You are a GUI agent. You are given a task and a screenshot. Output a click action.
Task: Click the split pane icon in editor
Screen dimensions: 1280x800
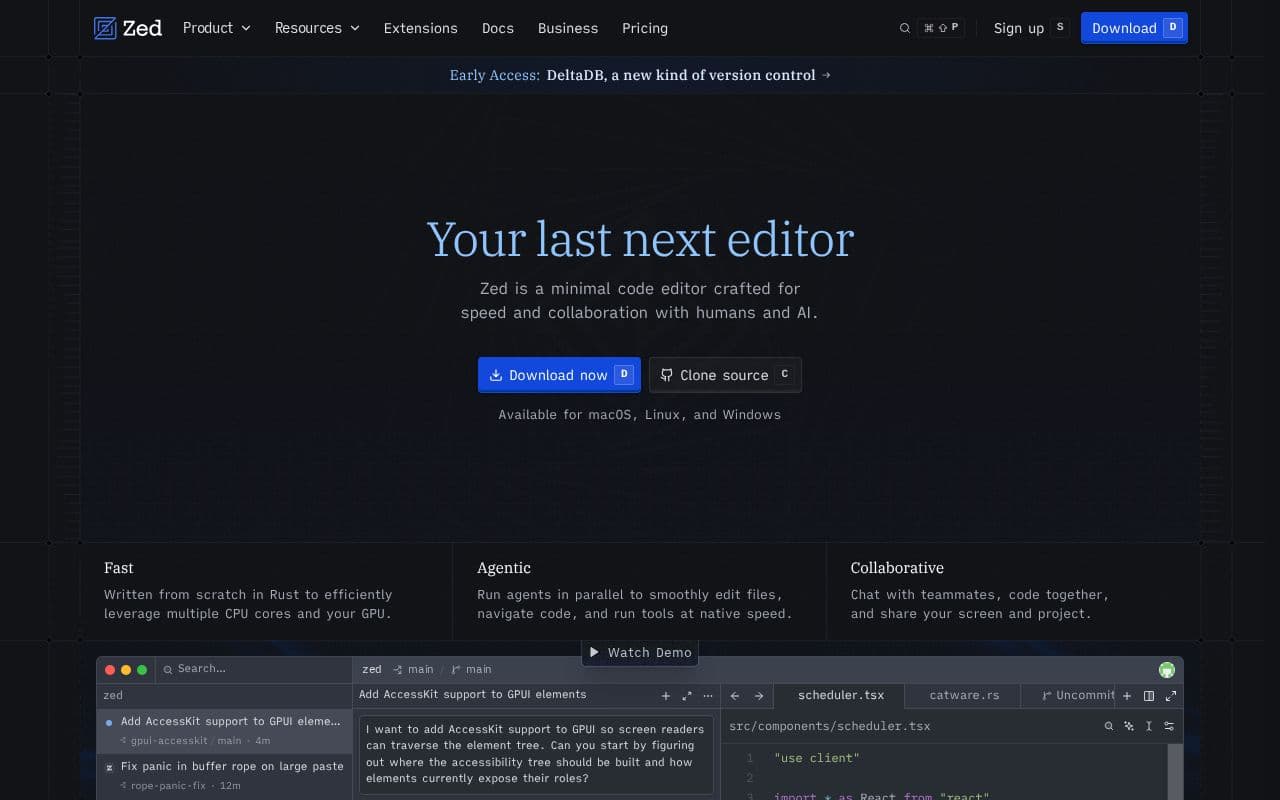click(x=1149, y=696)
